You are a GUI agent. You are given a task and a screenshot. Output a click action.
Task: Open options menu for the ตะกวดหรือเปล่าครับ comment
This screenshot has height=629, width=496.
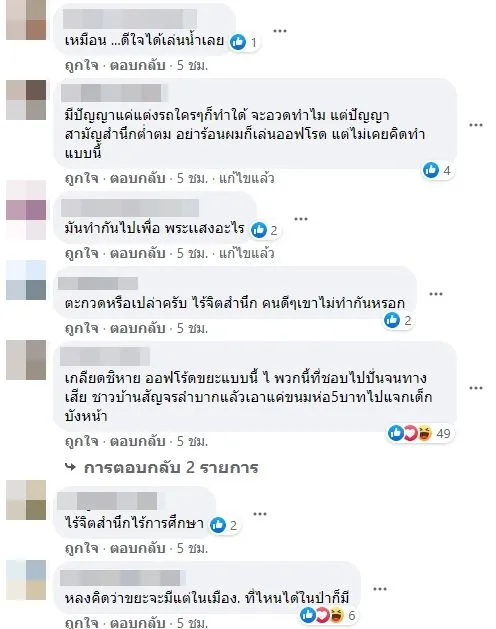point(436,294)
